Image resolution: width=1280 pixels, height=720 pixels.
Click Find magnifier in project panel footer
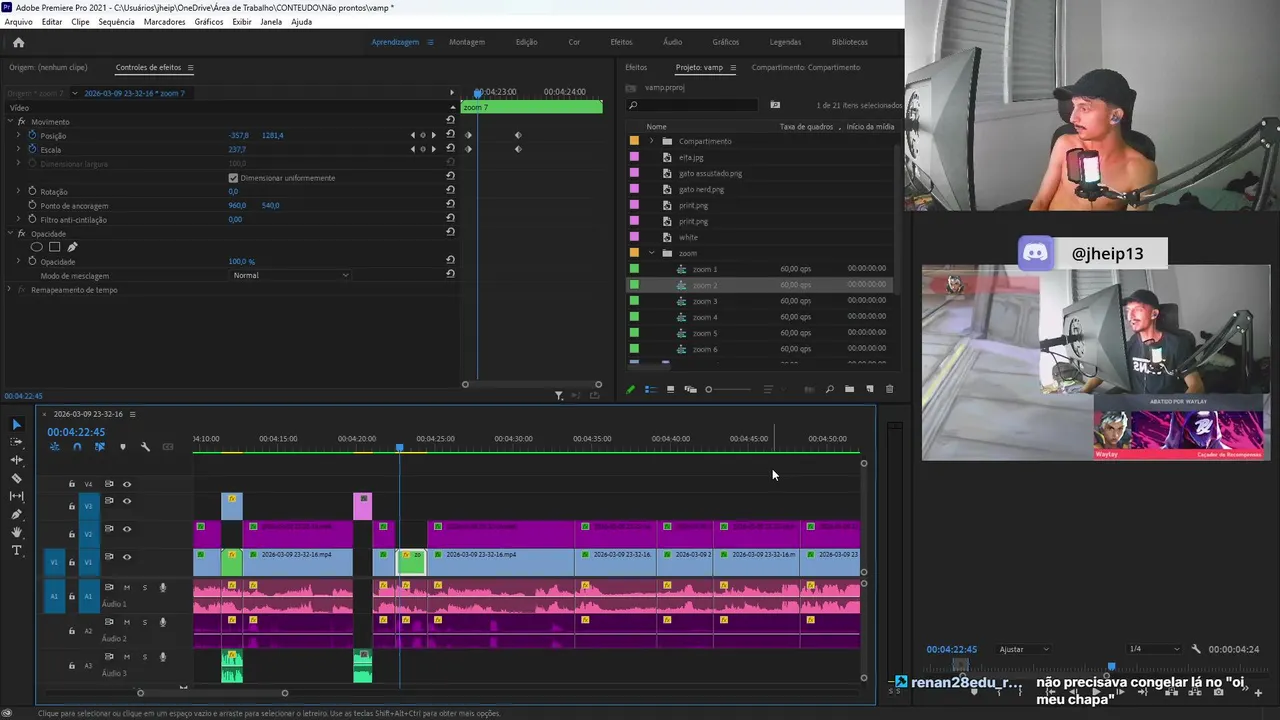pos(829,389)
